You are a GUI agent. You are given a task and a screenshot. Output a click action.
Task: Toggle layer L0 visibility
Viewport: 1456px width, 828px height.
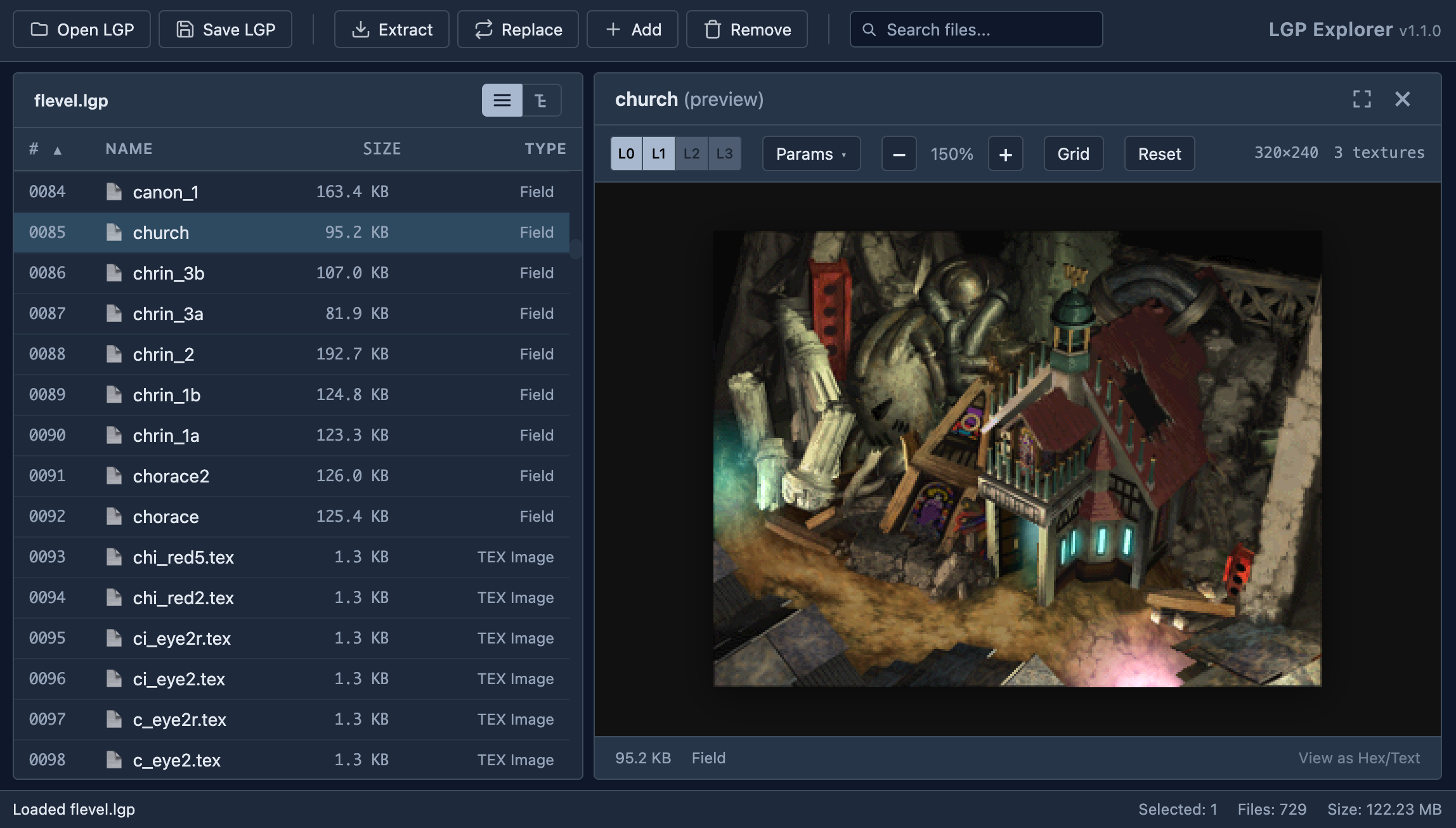627,153
